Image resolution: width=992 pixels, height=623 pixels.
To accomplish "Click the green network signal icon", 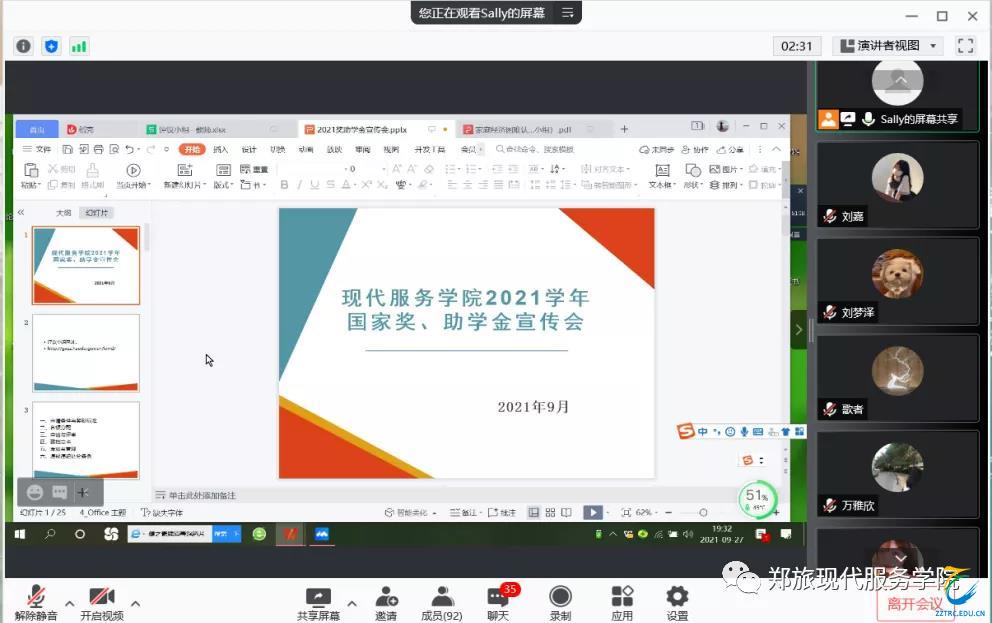I will (x=78, y=46).
